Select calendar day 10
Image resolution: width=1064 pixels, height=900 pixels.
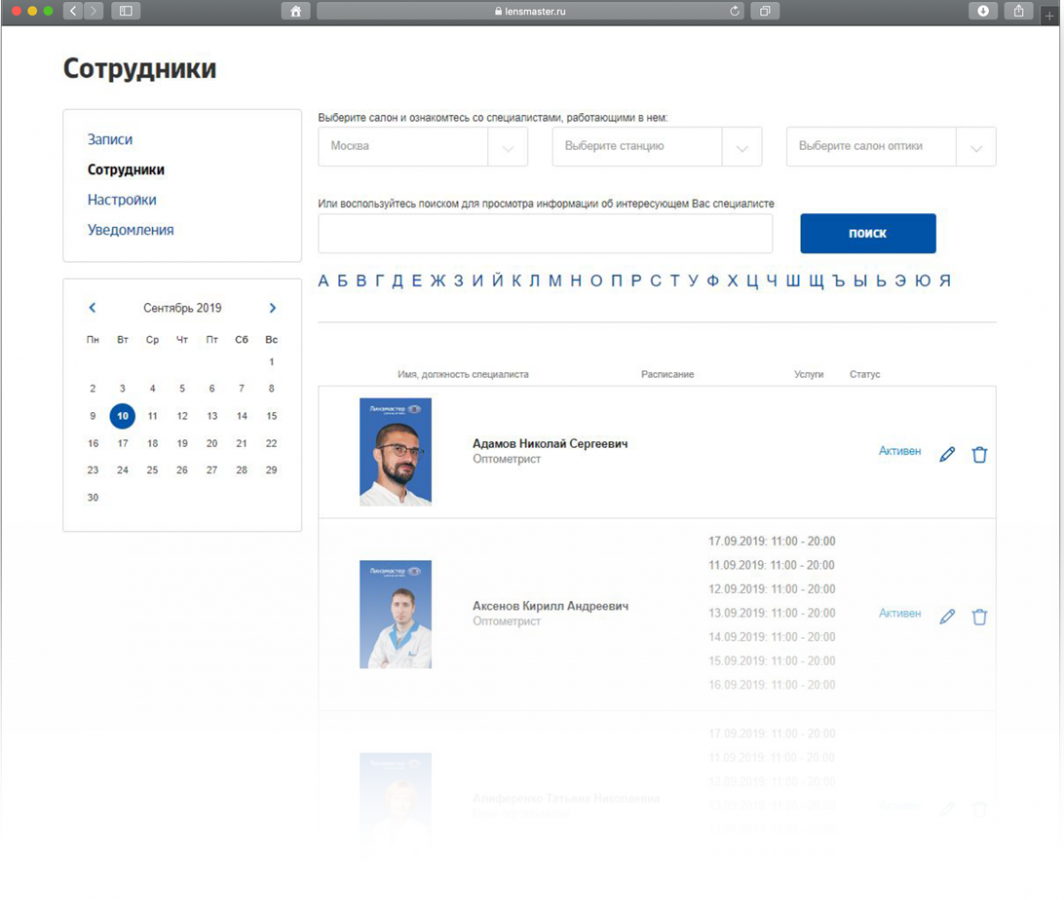[122, 416]
